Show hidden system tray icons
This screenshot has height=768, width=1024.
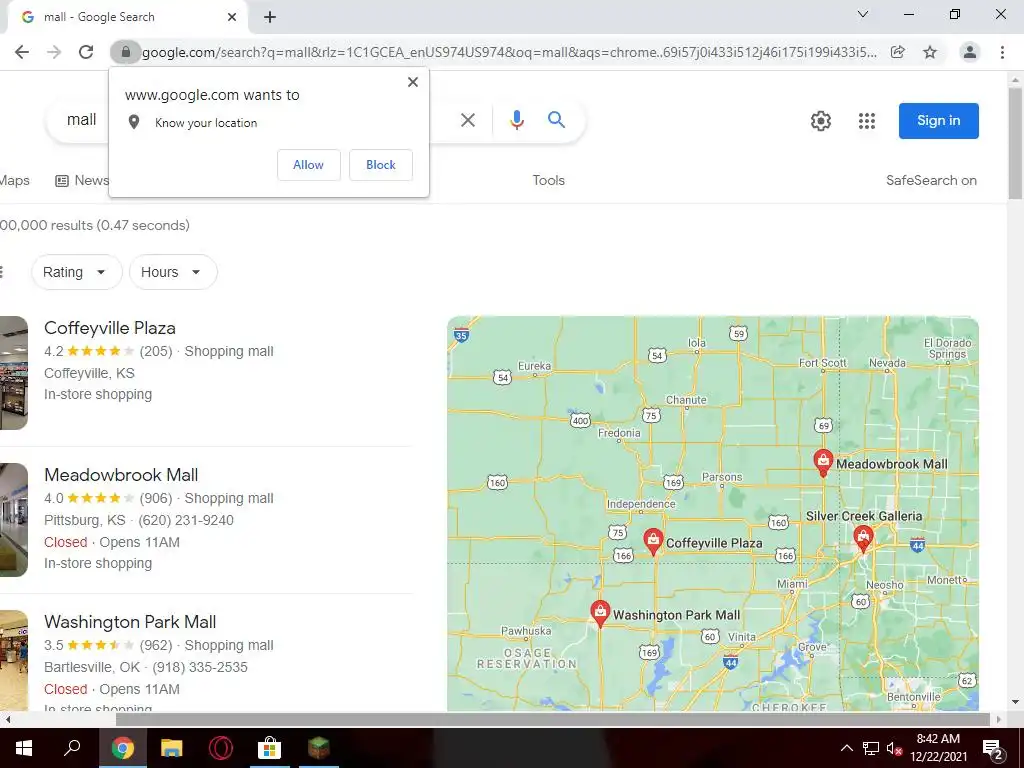tap(846, 748)
